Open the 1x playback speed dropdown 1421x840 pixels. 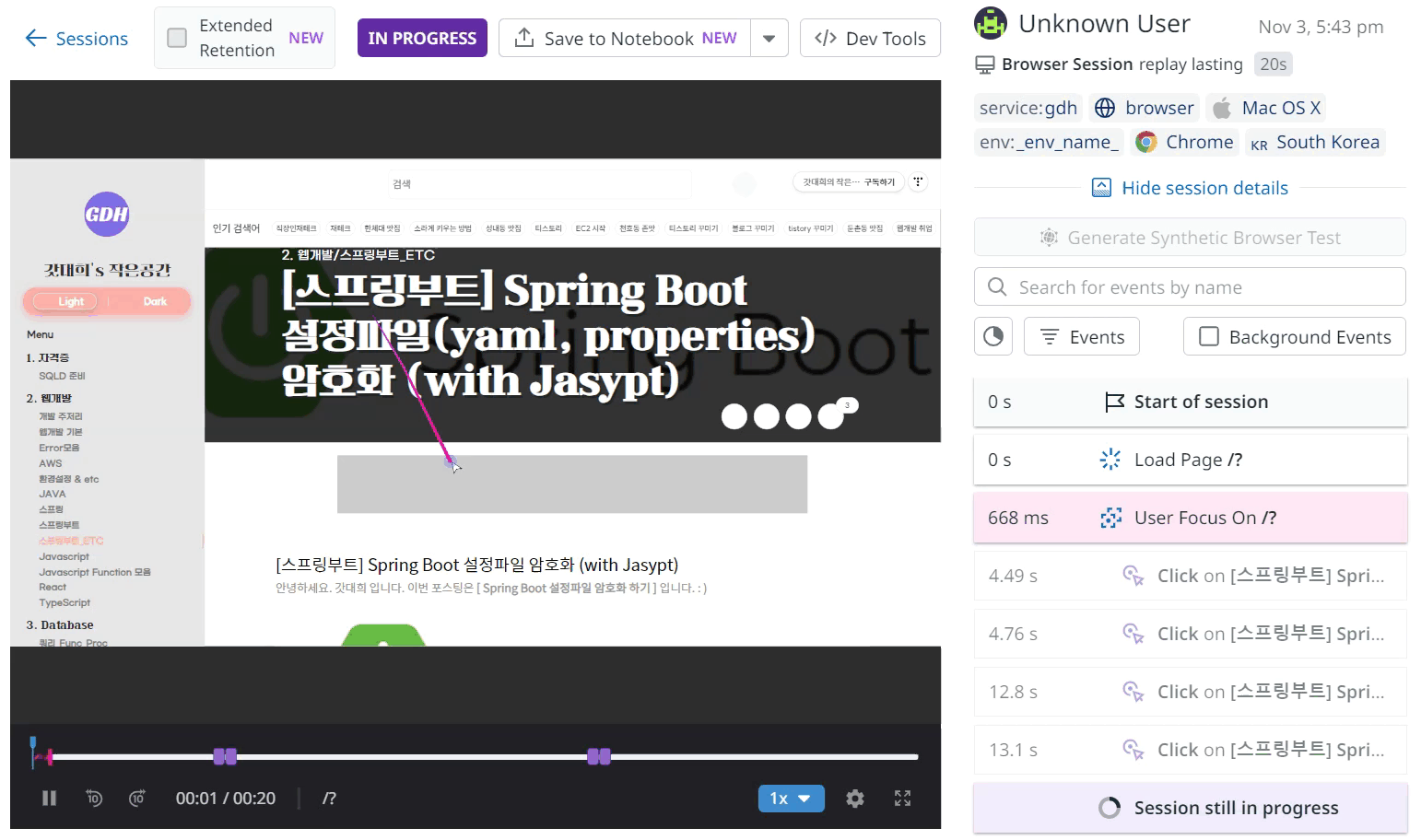[791, 799]
